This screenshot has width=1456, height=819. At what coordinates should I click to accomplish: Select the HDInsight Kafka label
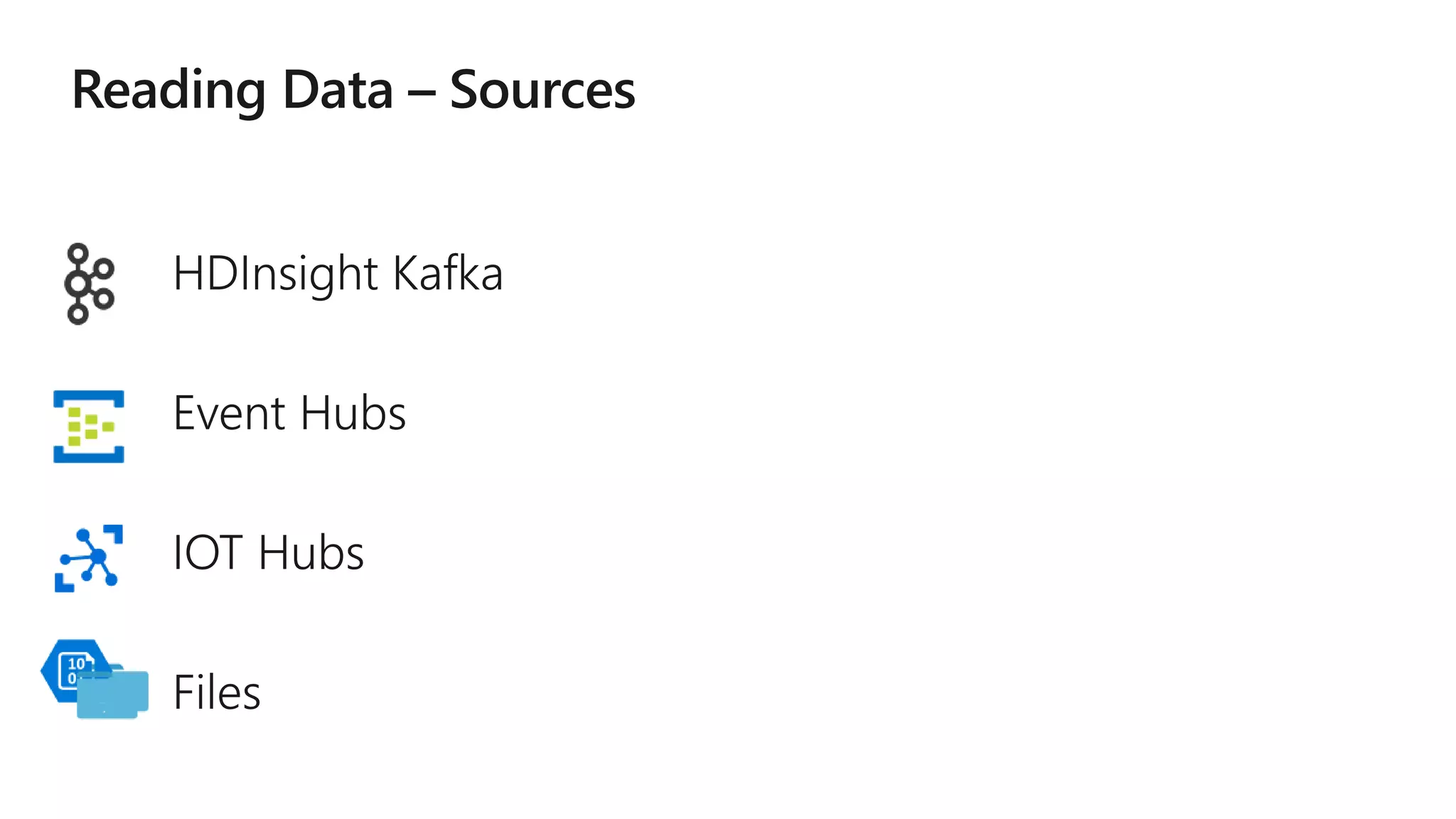(x=338, y=274)
